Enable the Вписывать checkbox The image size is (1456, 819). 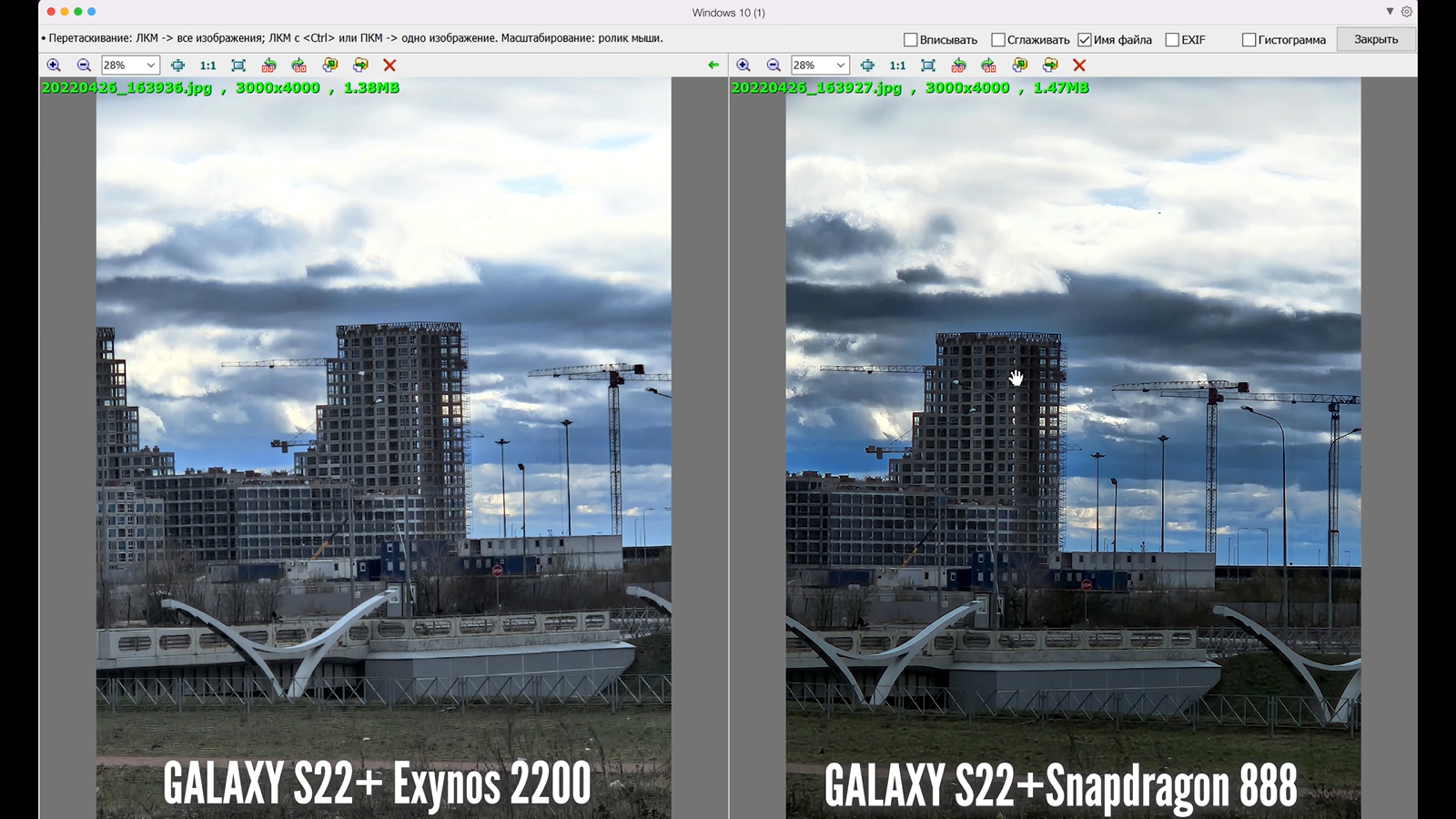pos(910,40)
